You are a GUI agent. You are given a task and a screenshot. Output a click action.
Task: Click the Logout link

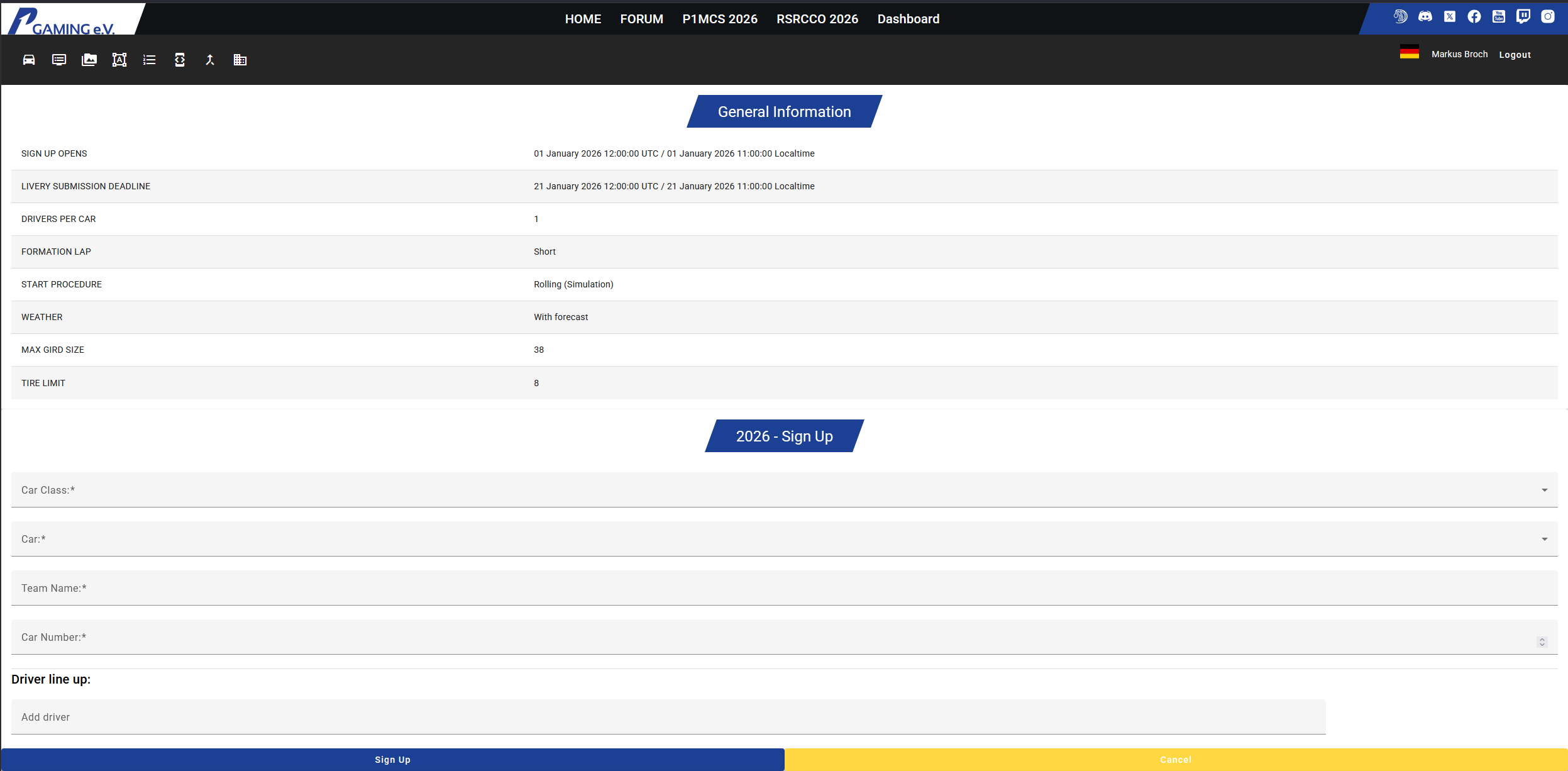(1515, 55)
